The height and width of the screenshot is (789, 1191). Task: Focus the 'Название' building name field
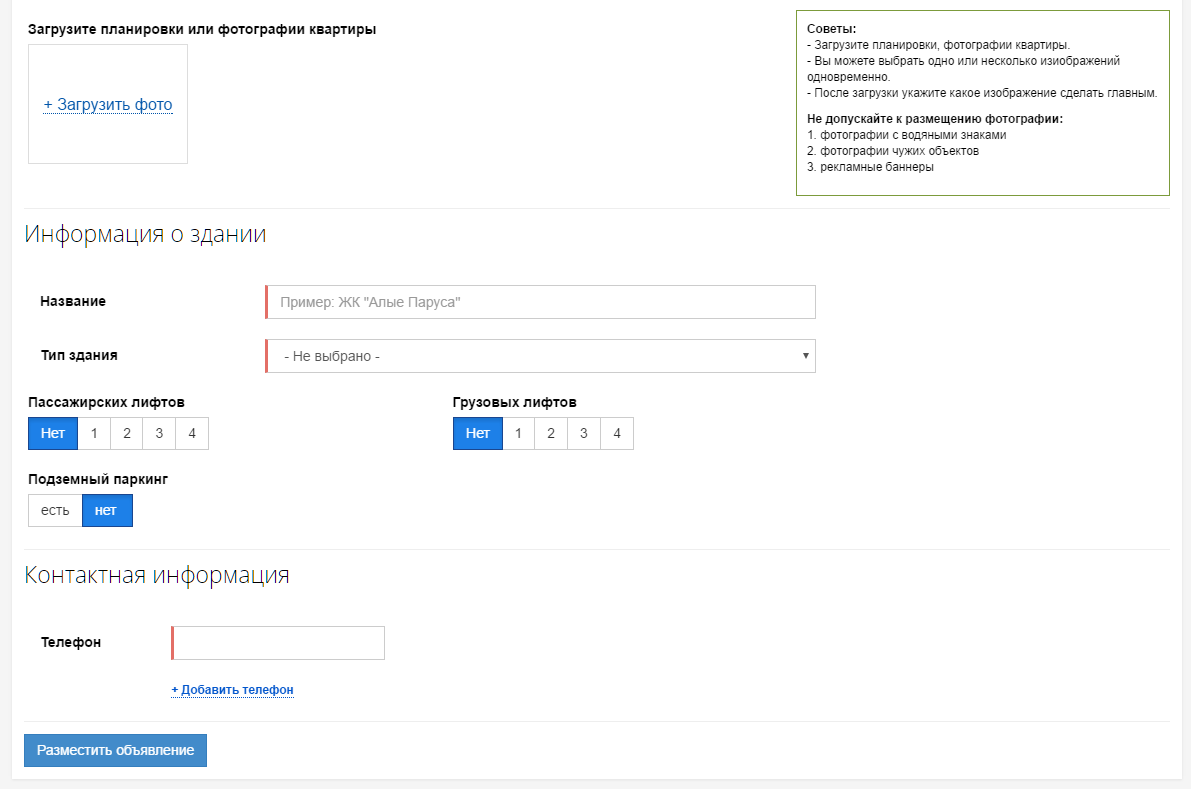click(x=541, y=302)
